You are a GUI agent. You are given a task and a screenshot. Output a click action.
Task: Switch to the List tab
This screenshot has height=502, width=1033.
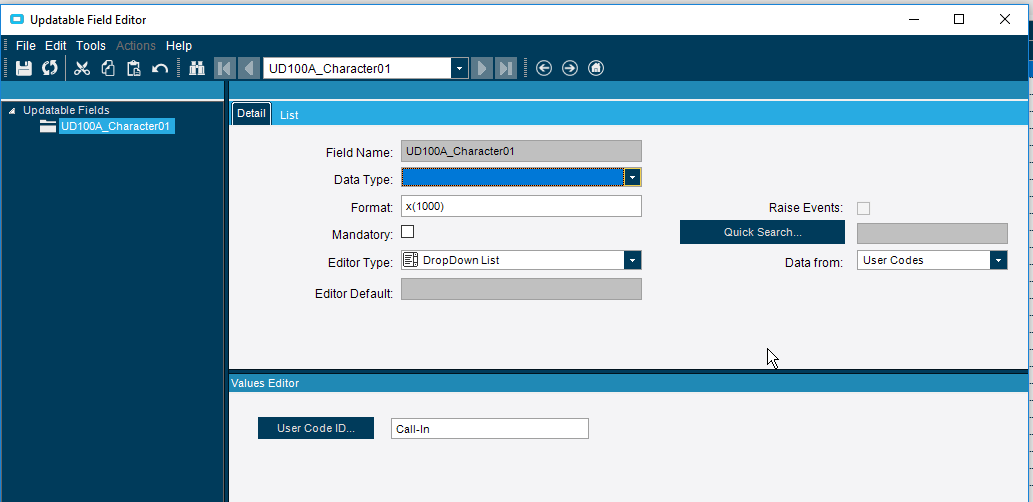click(x=289, y=115)
